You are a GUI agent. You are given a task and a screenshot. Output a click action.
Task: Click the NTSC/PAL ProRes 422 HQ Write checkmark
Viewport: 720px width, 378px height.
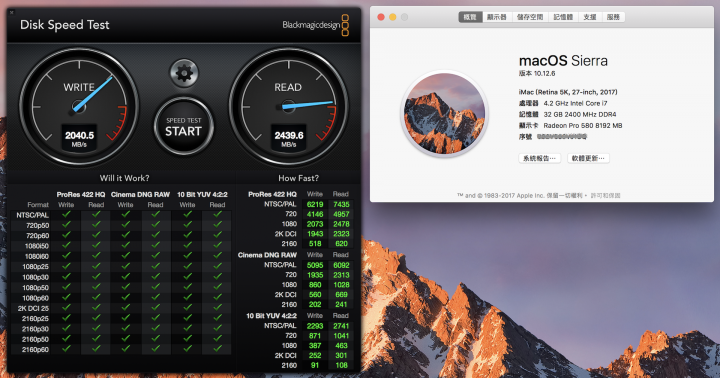coord(66,214)
